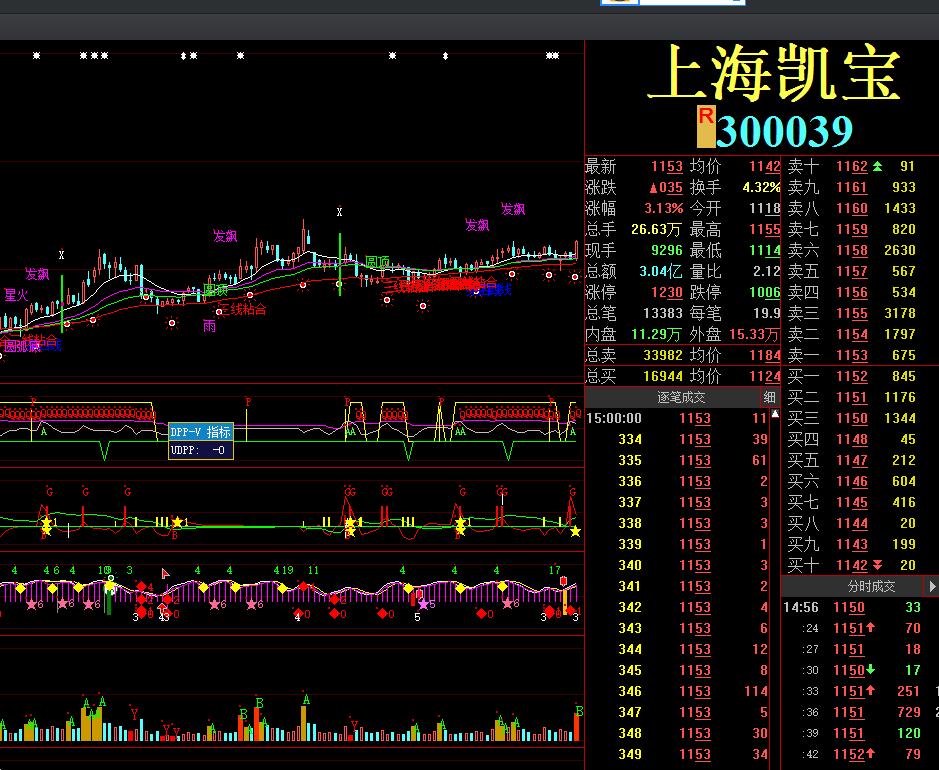
Task: Select the stock code 300039
Action: click(x=784, y=131)
